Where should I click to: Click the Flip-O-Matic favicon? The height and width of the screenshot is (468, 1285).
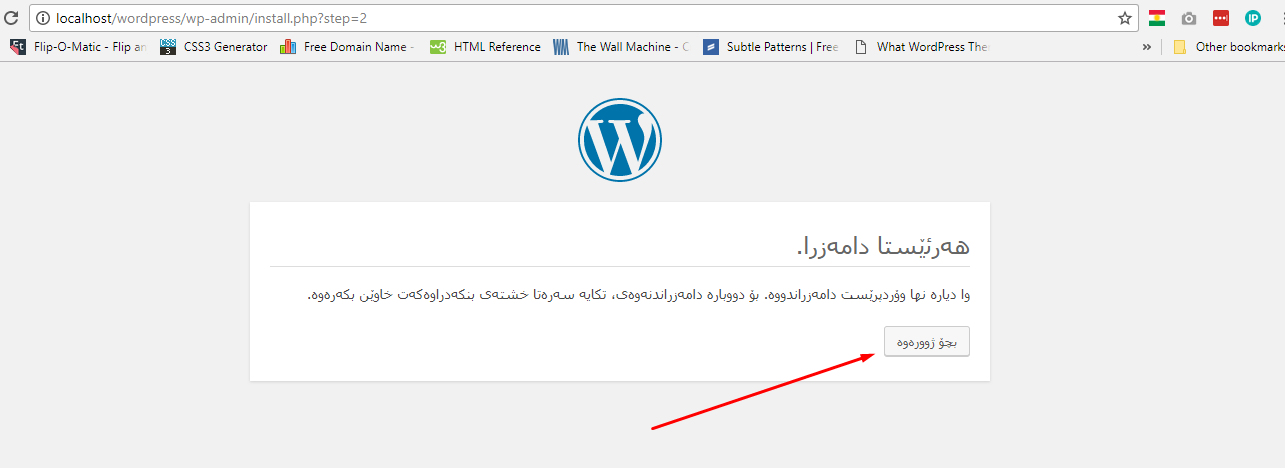17,46
